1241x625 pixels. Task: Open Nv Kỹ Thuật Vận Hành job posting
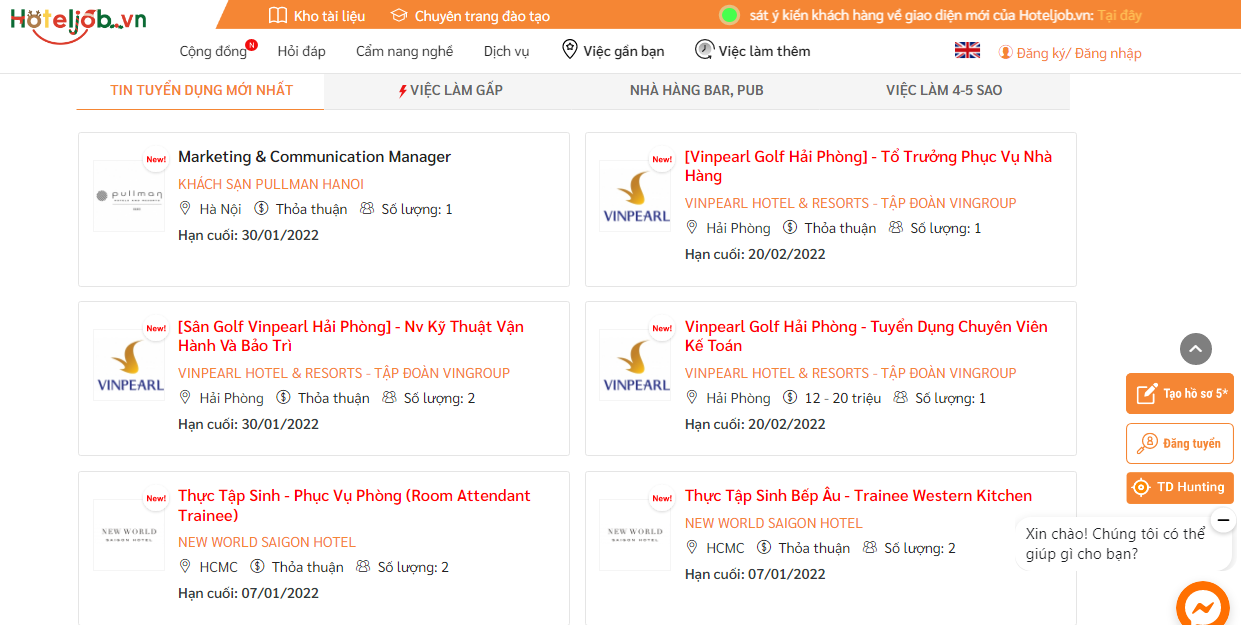[x=351, y=336]
